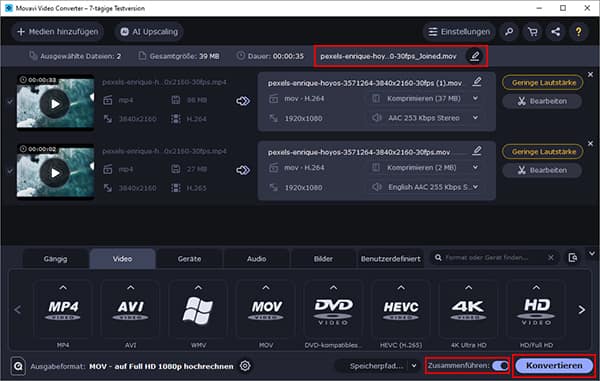
Task: Rename output of second video 30fps.mov
Action: coord(477,151)
